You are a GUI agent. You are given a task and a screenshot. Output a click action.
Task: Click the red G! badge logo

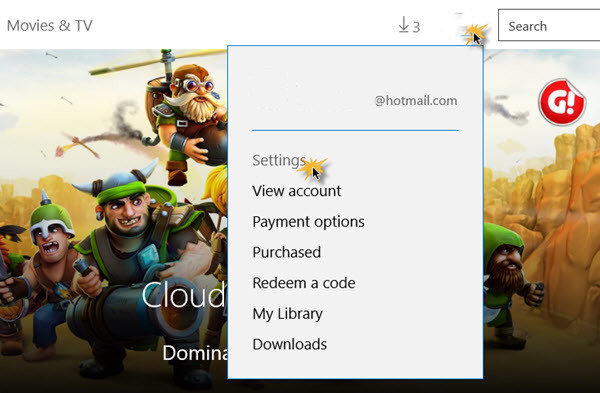561,102
